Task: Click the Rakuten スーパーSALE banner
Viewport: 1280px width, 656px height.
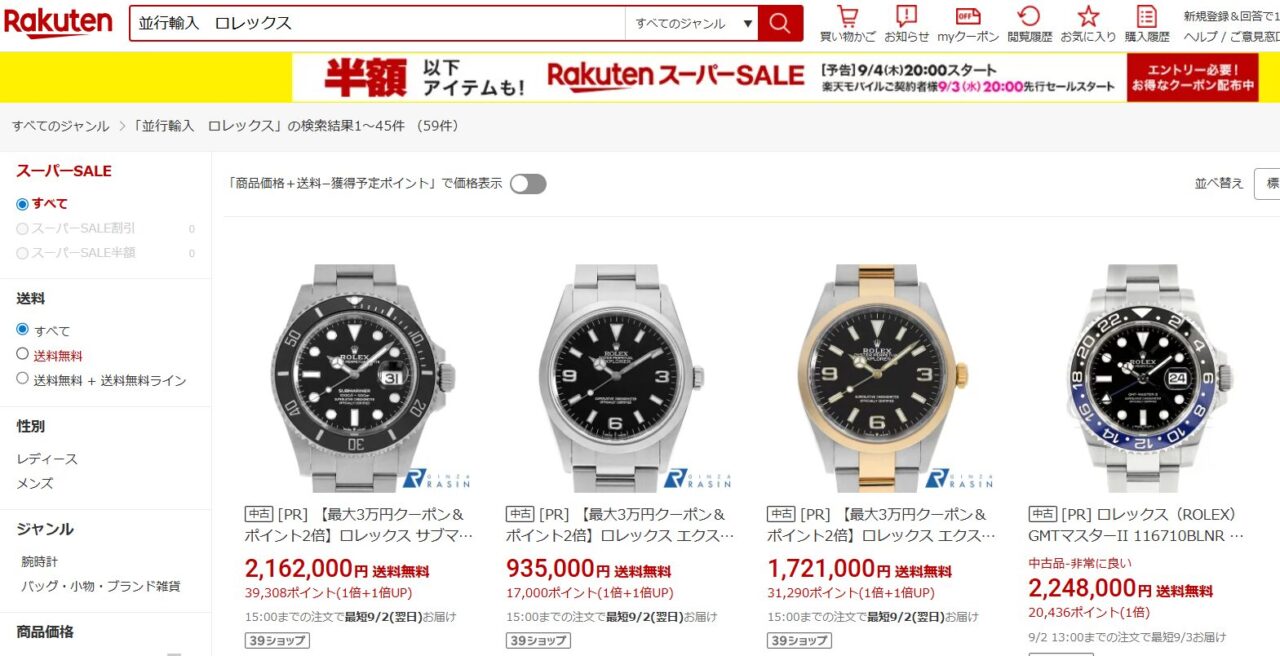Action: (x=775, y=77)
